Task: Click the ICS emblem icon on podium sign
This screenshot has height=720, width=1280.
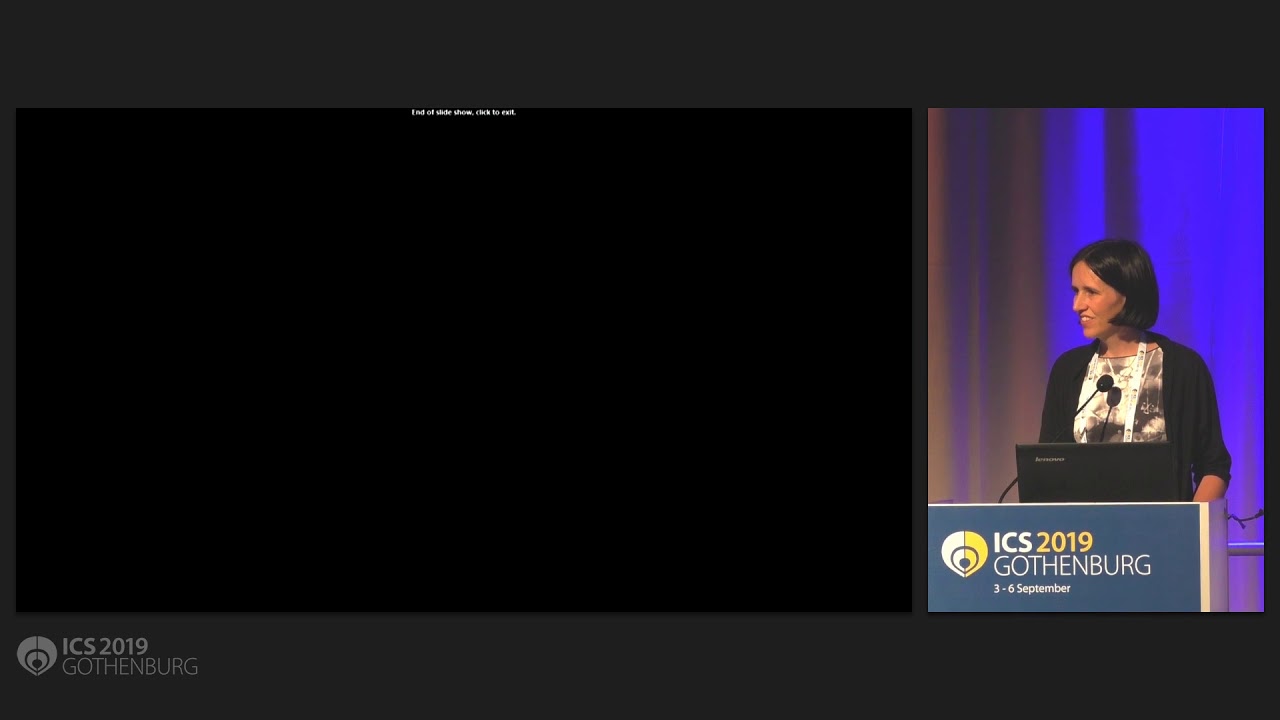Action: 964,554
